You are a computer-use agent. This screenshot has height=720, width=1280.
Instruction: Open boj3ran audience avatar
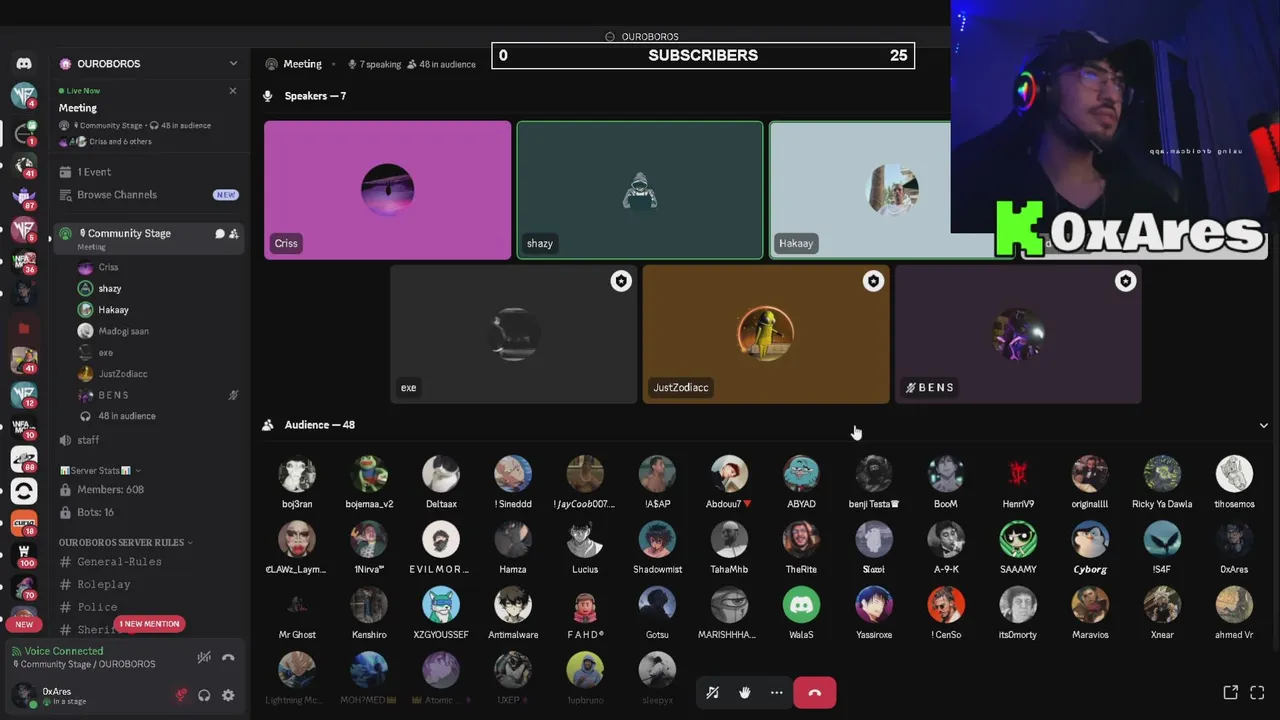[x=297, y=475]
